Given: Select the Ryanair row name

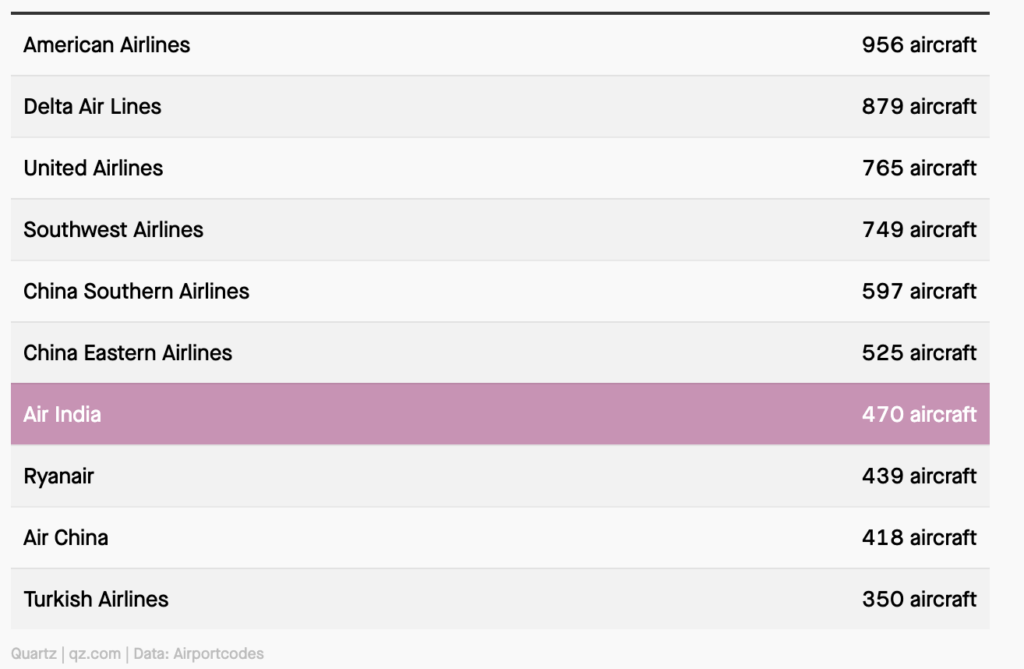Looking at the screenshot, I should point(59,476).
